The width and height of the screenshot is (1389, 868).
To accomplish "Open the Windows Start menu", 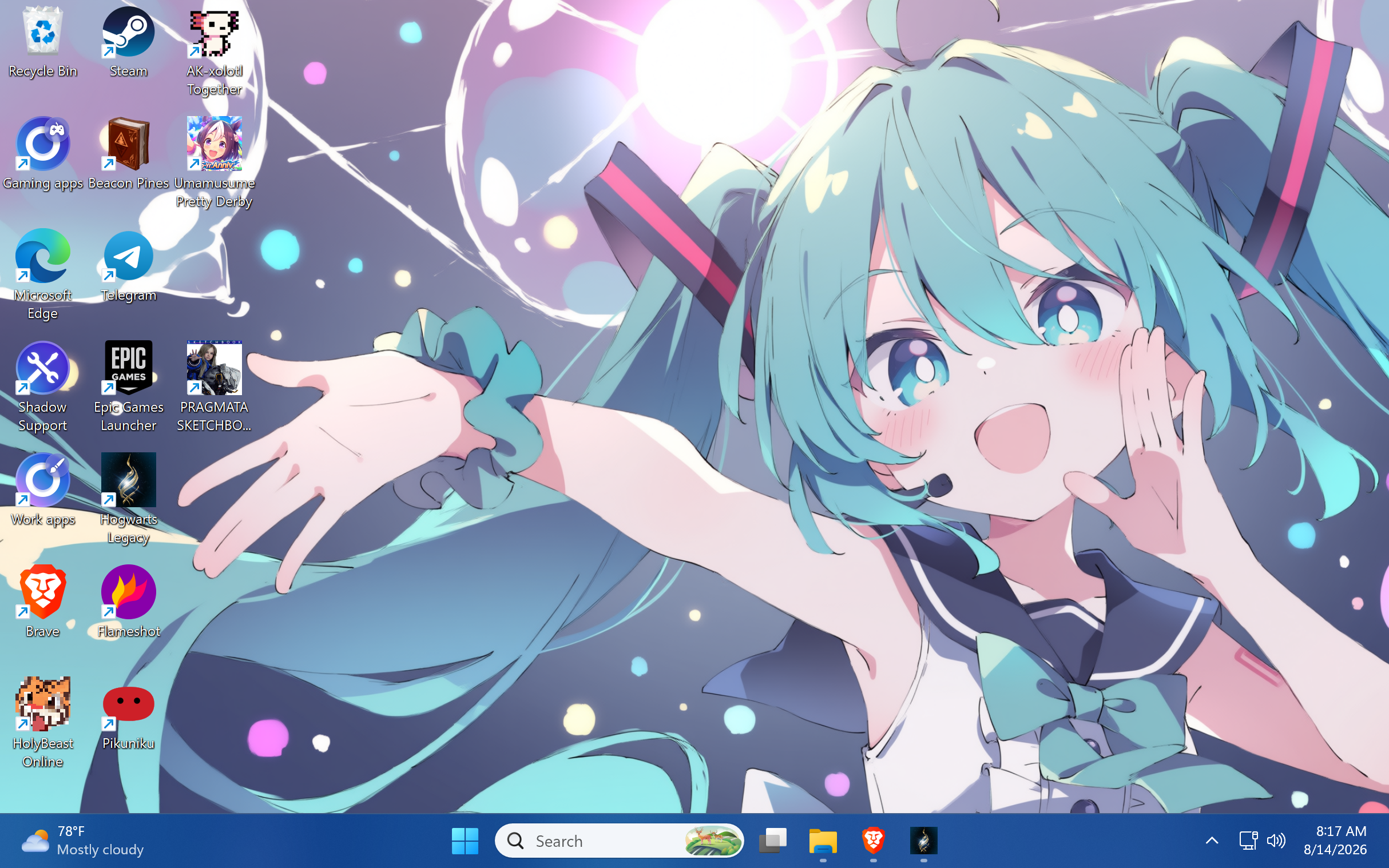I will pyautogui.click(x=465, y=841).
